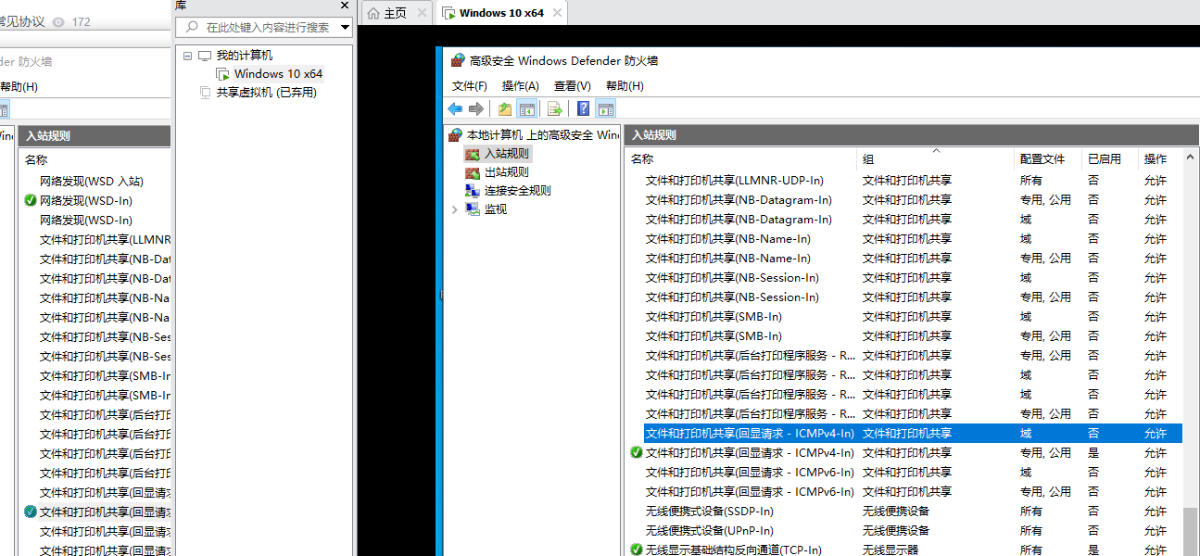Viewport: 1200px width, 556px height.
Task: Expand the 监视 tree node arrow
Action: [x=455, y=209]
